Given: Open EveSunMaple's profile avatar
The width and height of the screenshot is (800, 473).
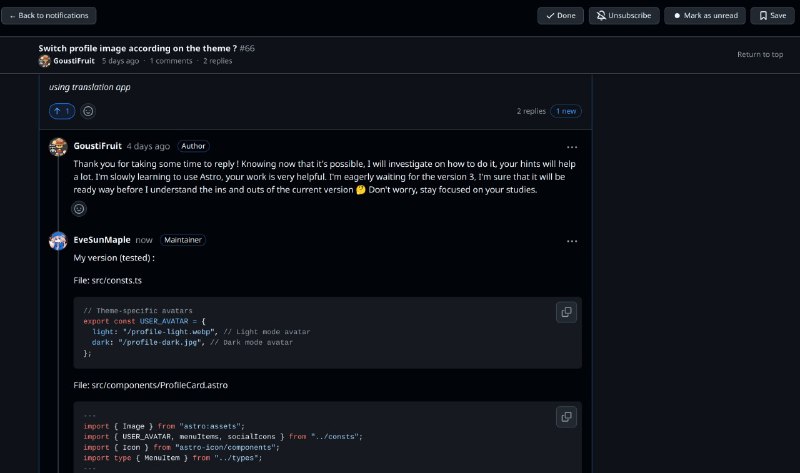Looking at the screenshot, I should [x=58, y=241].
